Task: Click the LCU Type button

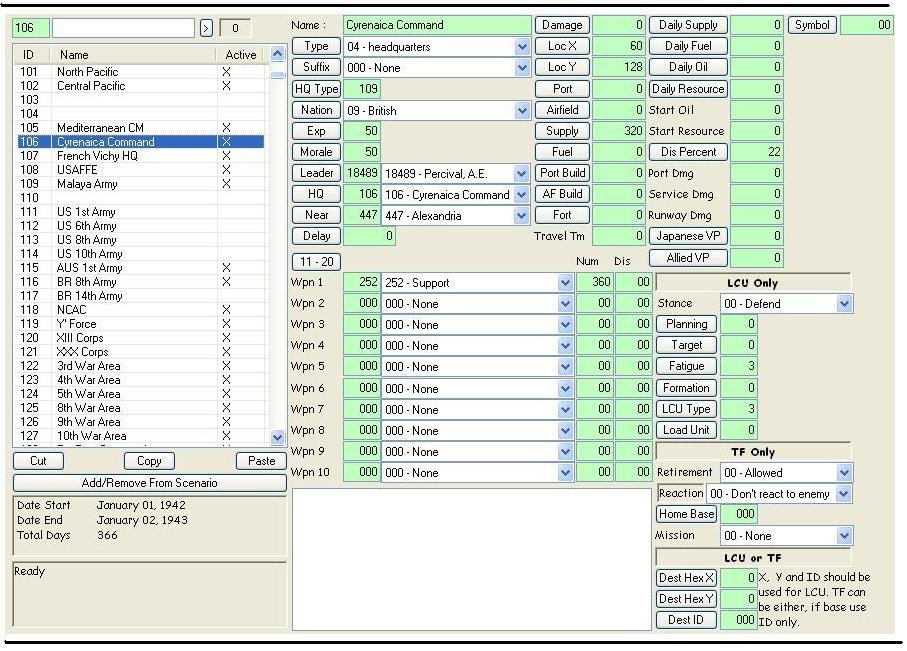Action: 687,409
